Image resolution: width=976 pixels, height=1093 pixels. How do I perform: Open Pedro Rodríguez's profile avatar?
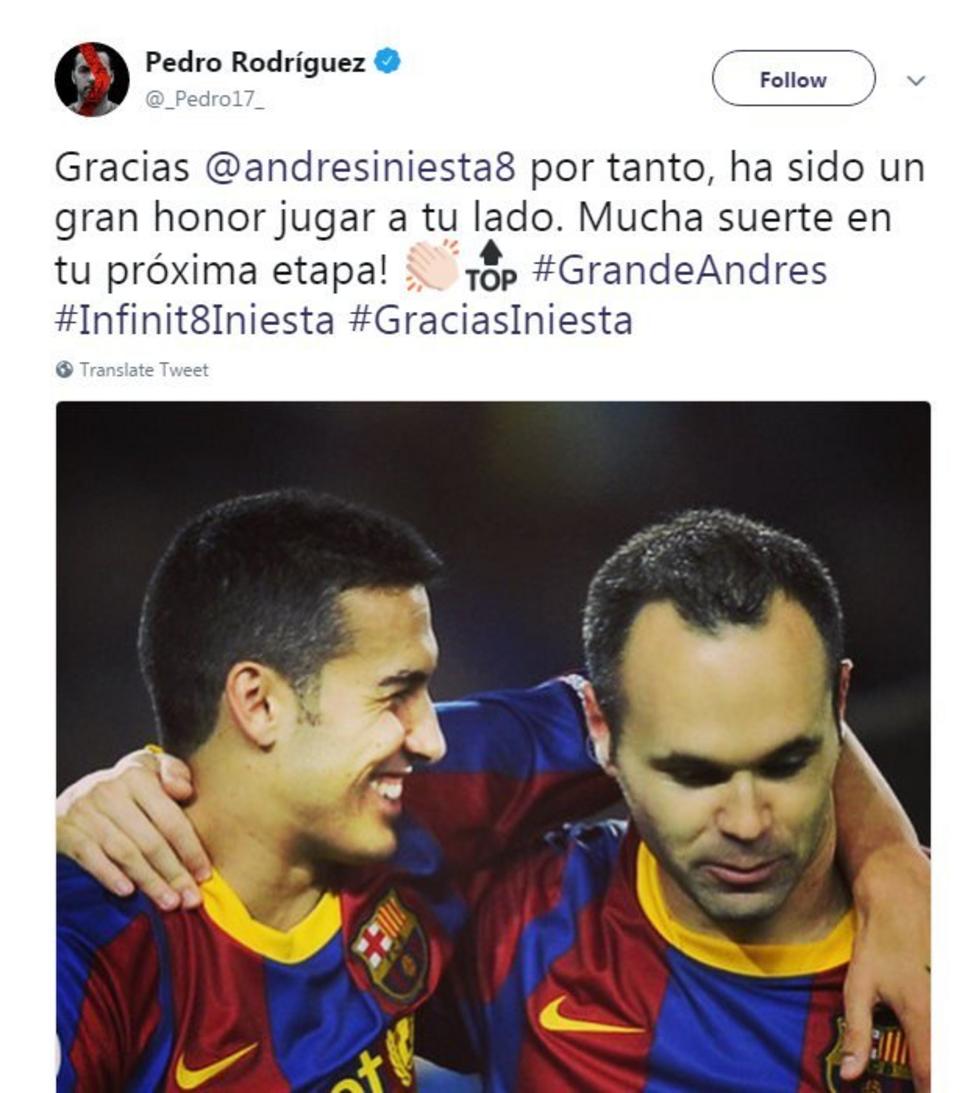(92, 79)
